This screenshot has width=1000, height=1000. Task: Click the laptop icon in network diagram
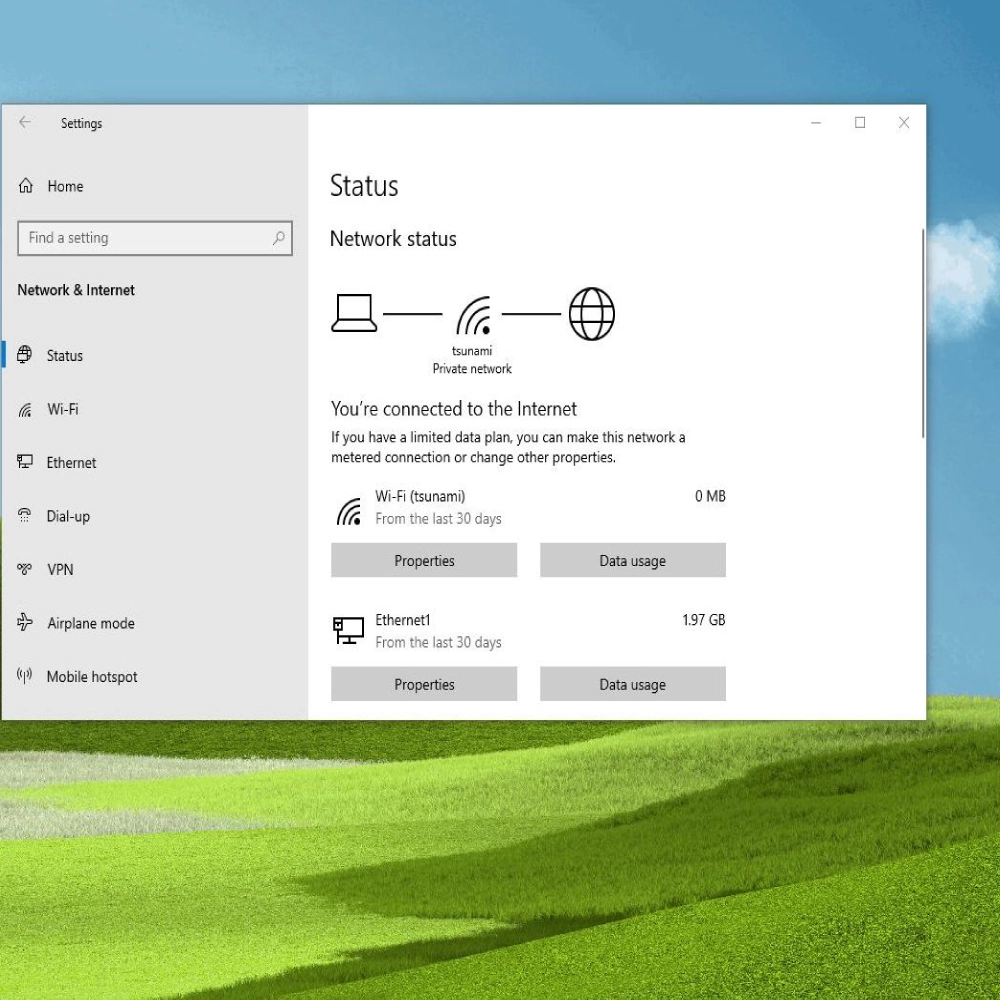point(354,313)
